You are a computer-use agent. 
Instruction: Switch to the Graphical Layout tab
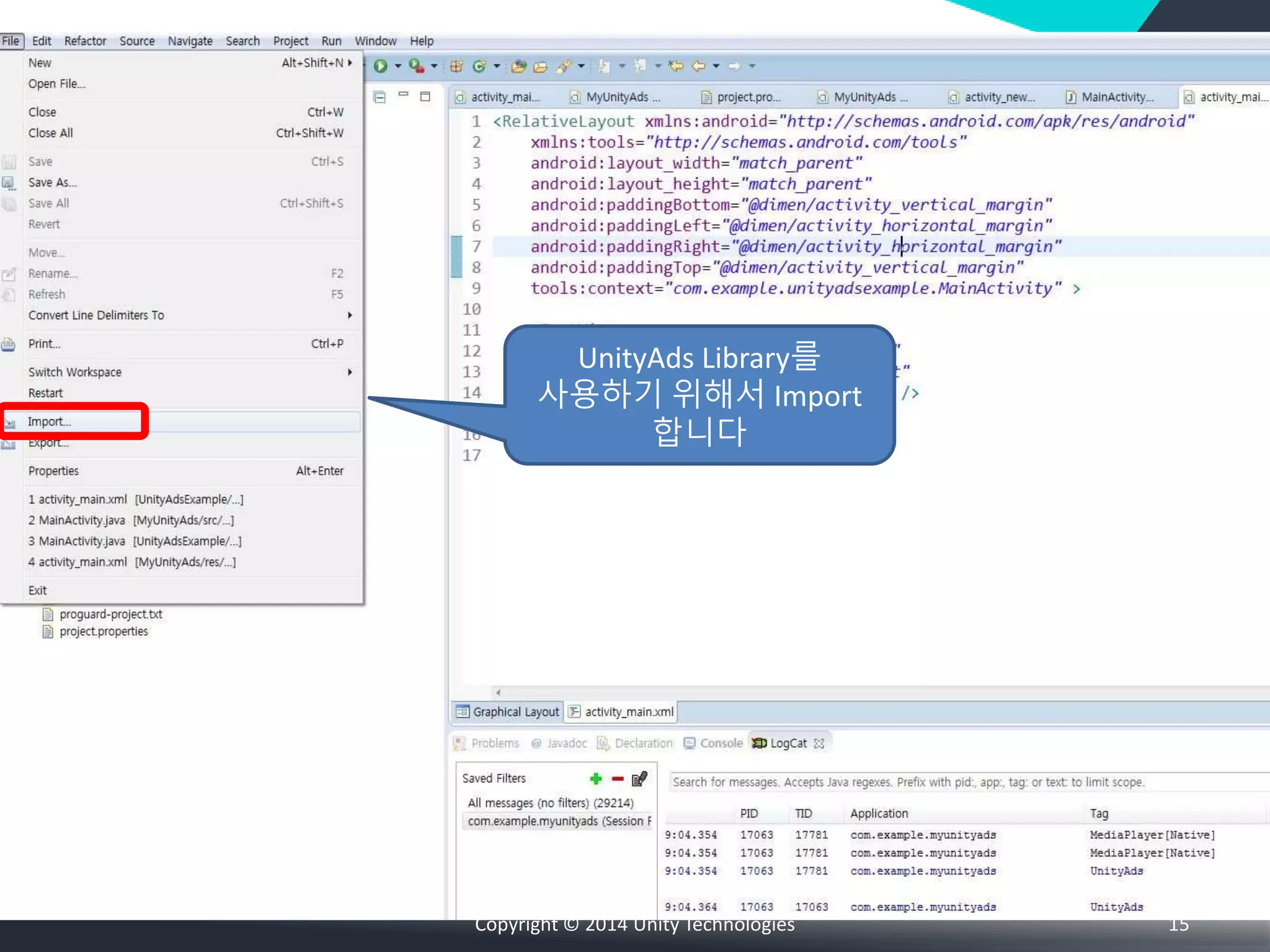508,712
